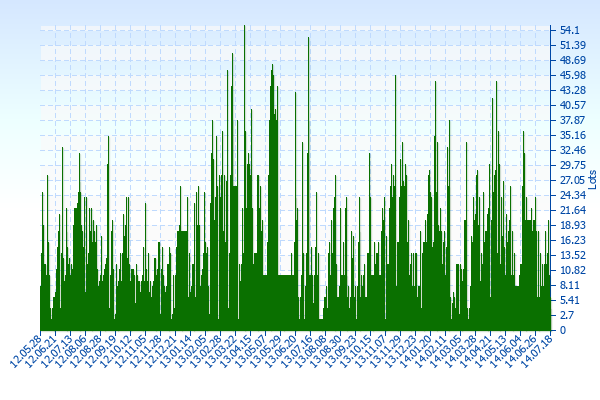Select the 13.03.22 date label
600x400 pixels.
[x=221, y=351]
